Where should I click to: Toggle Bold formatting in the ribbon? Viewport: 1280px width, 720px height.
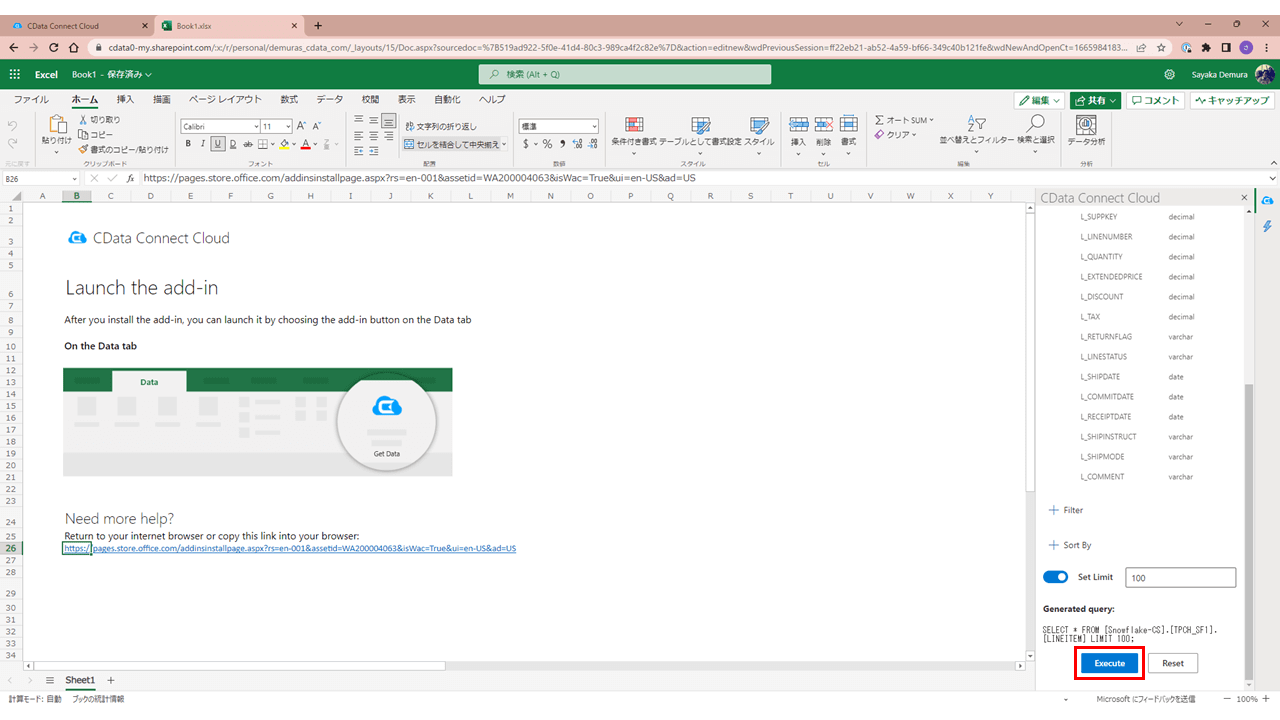187,144
